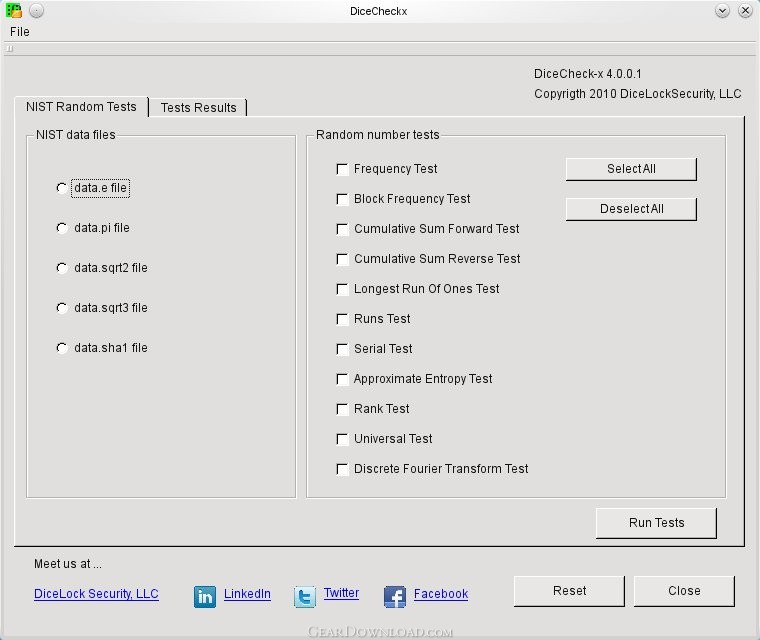The height and width of the screenshot is (640, 760).
Task: Open the LinkedIn text link
Action: 247,594
